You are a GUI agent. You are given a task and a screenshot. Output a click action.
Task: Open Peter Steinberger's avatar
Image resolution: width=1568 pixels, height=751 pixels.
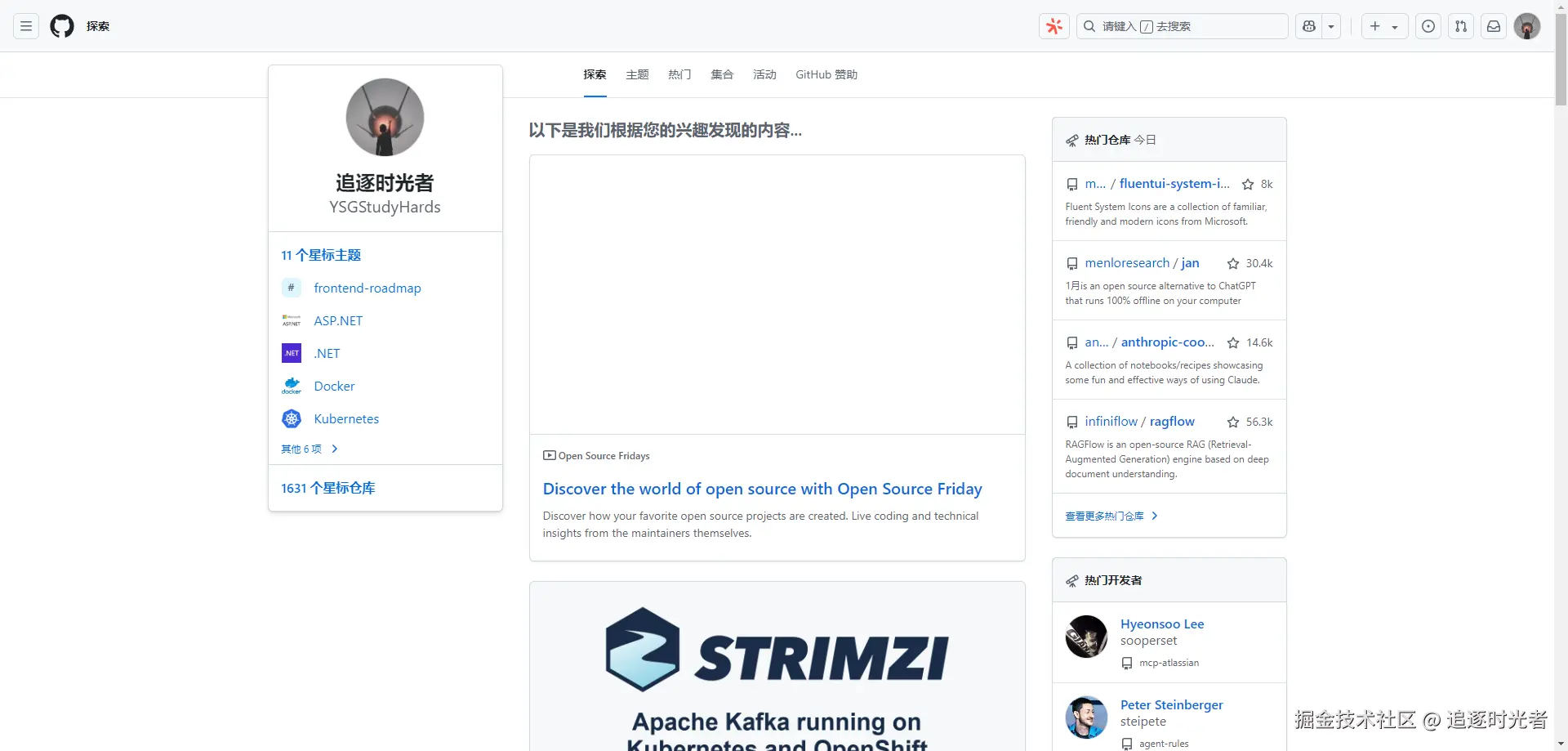pos(1086,717)
